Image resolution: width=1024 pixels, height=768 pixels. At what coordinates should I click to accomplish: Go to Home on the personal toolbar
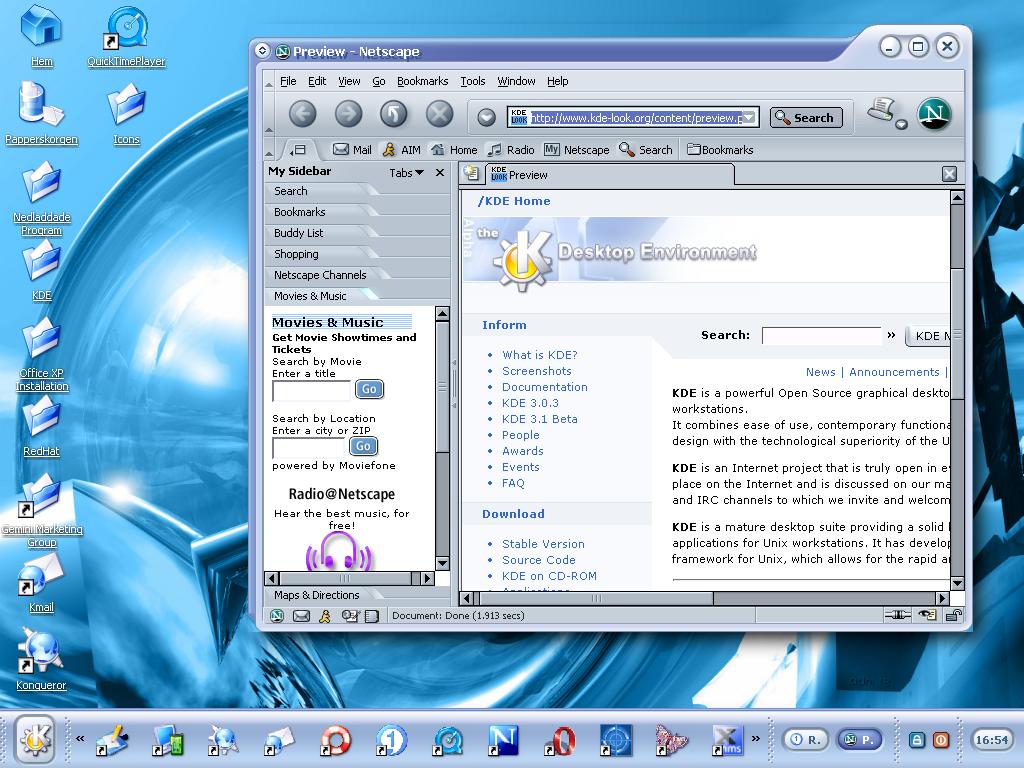click(x=454, y=150)
